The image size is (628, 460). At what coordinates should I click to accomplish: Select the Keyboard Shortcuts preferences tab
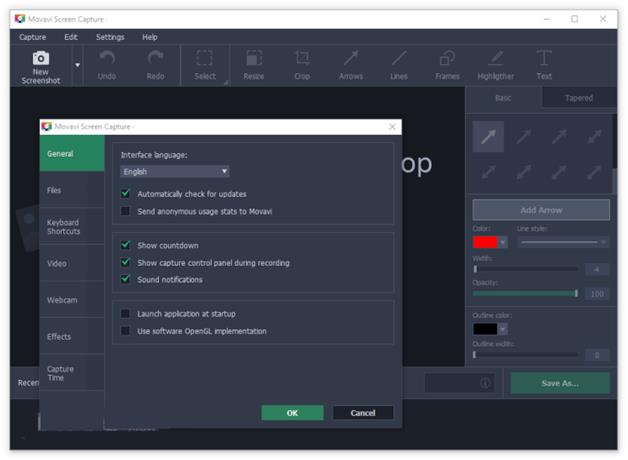click(x=72, y=227)
